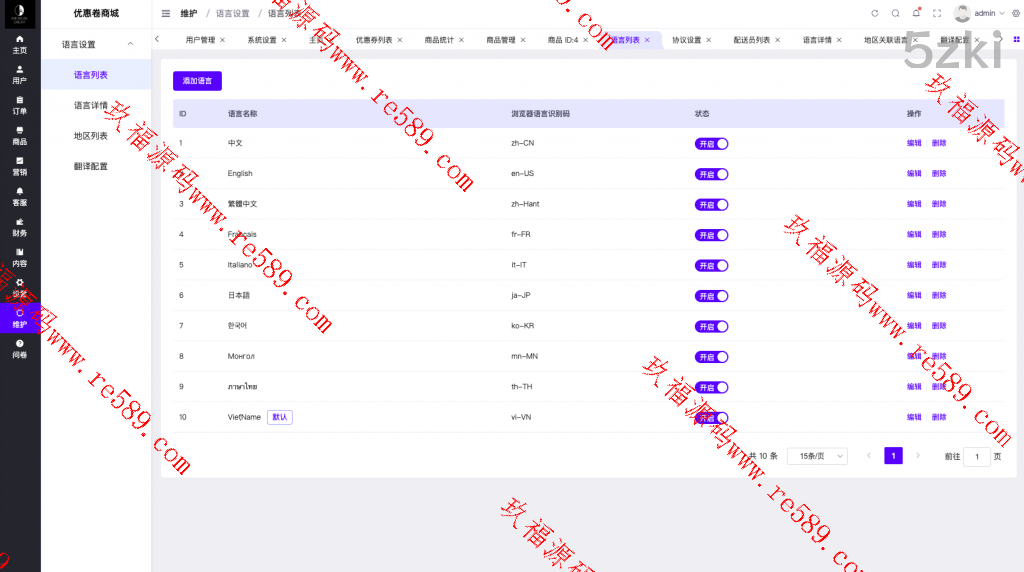Viewport: 1024px width, 572px height.
Task: Switch to the 协议设置 tab
Action: 686,40
